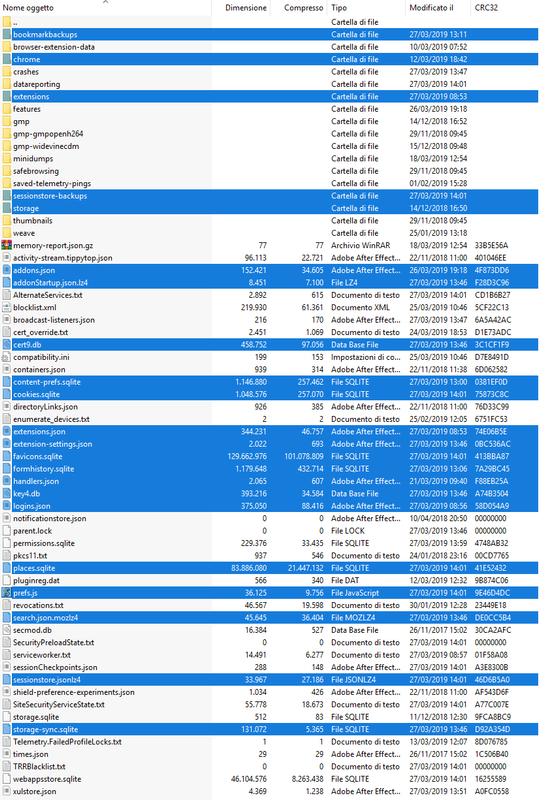Click the extensions folder icon
Screen dimensions: 539x800
pyautogui.click(x=6, y=96)
